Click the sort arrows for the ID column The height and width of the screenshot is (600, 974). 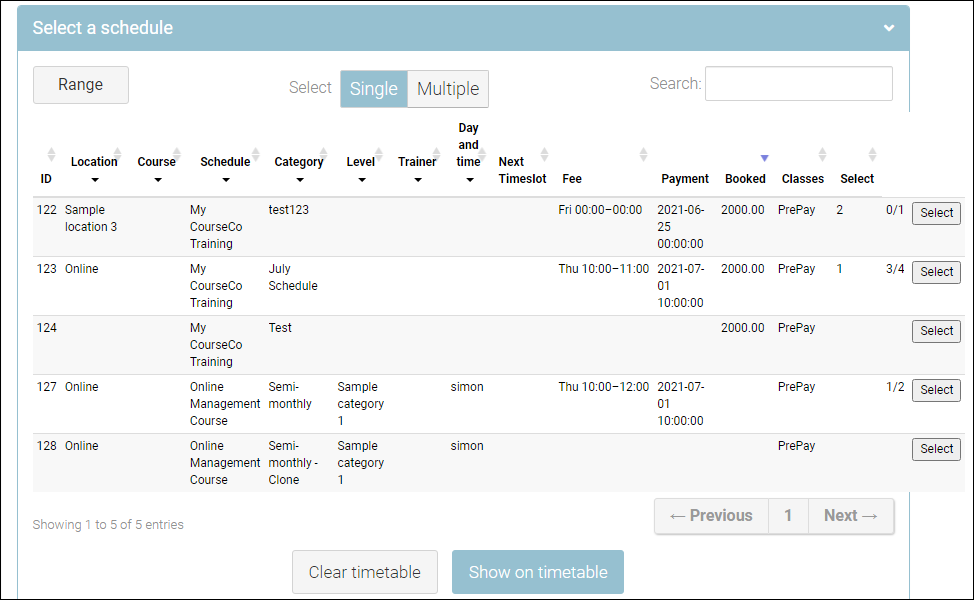[x=52, y=155]
